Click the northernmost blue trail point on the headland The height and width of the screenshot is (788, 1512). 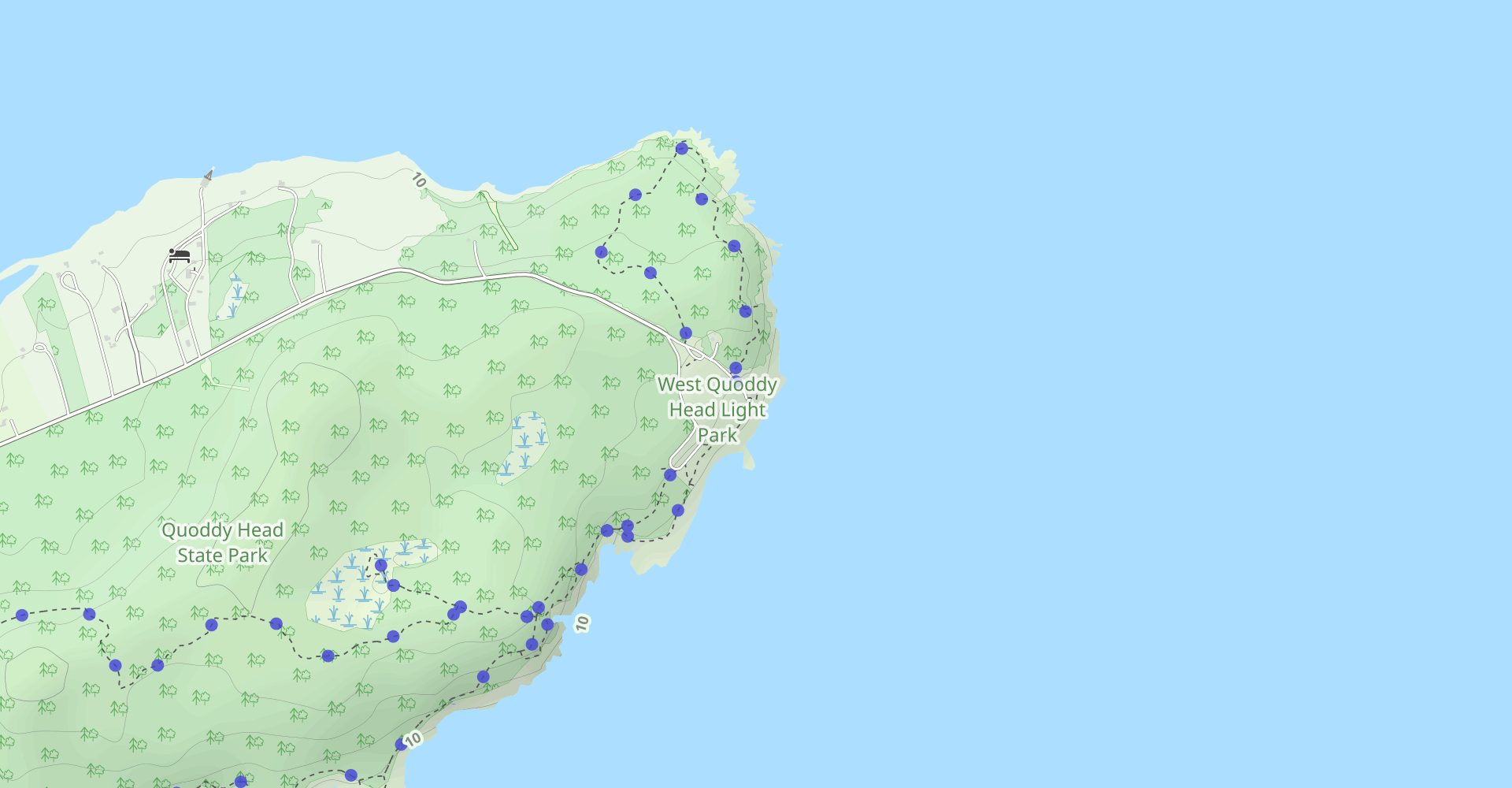tap(682, 148)
